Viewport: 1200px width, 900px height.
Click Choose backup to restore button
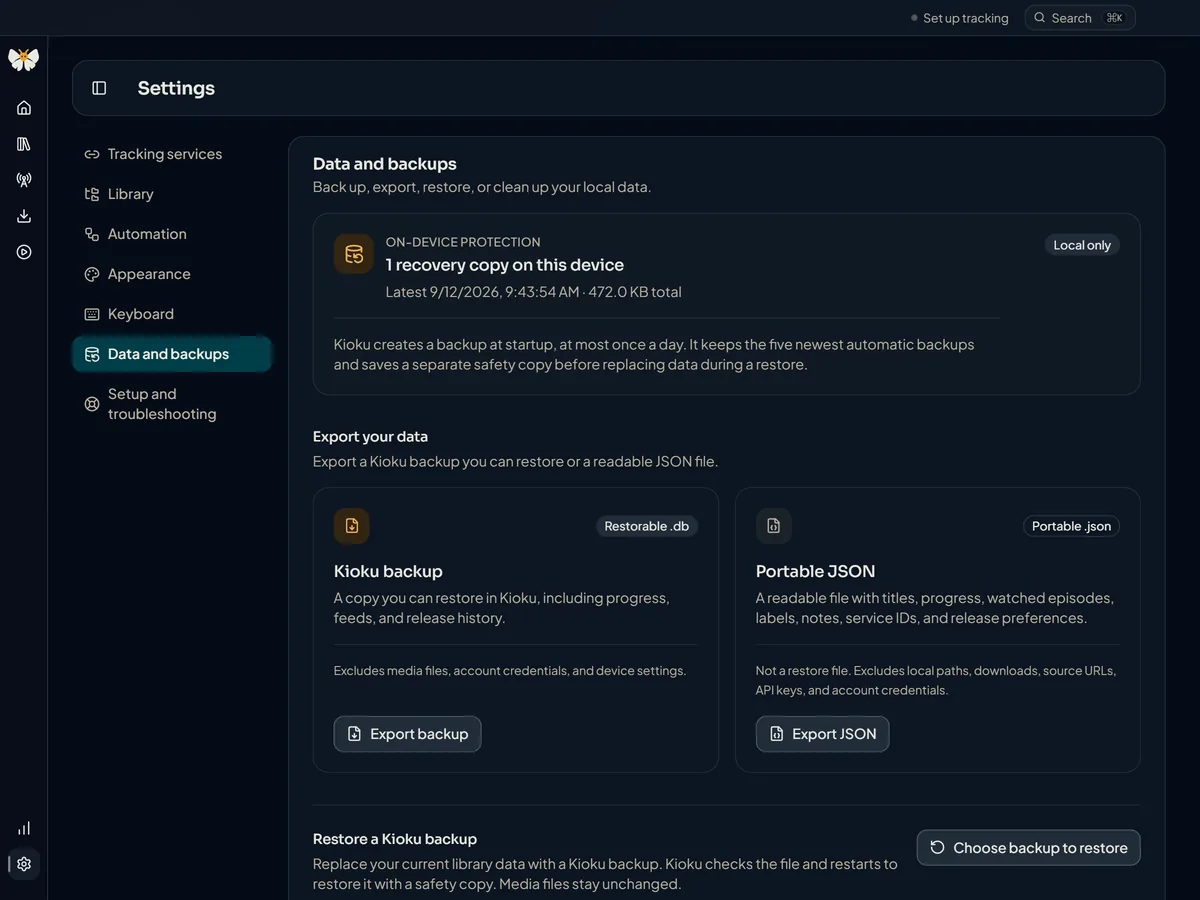pos(1028,848)
